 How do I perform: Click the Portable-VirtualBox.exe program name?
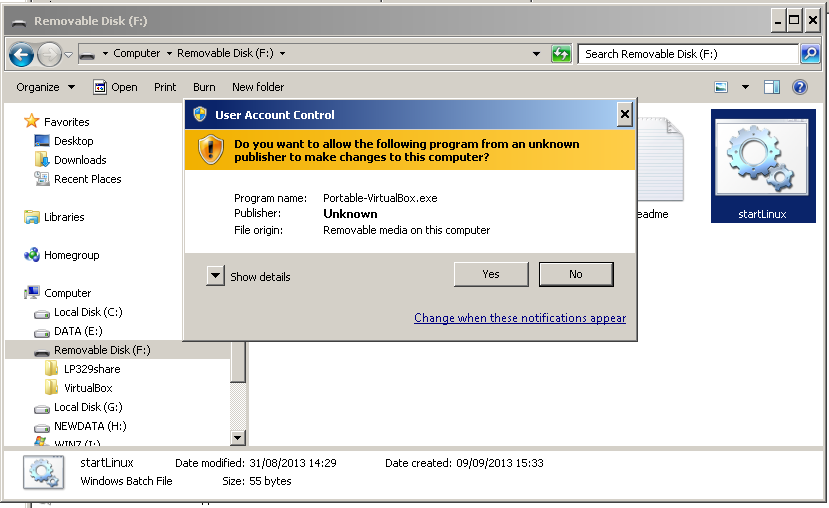380,198
